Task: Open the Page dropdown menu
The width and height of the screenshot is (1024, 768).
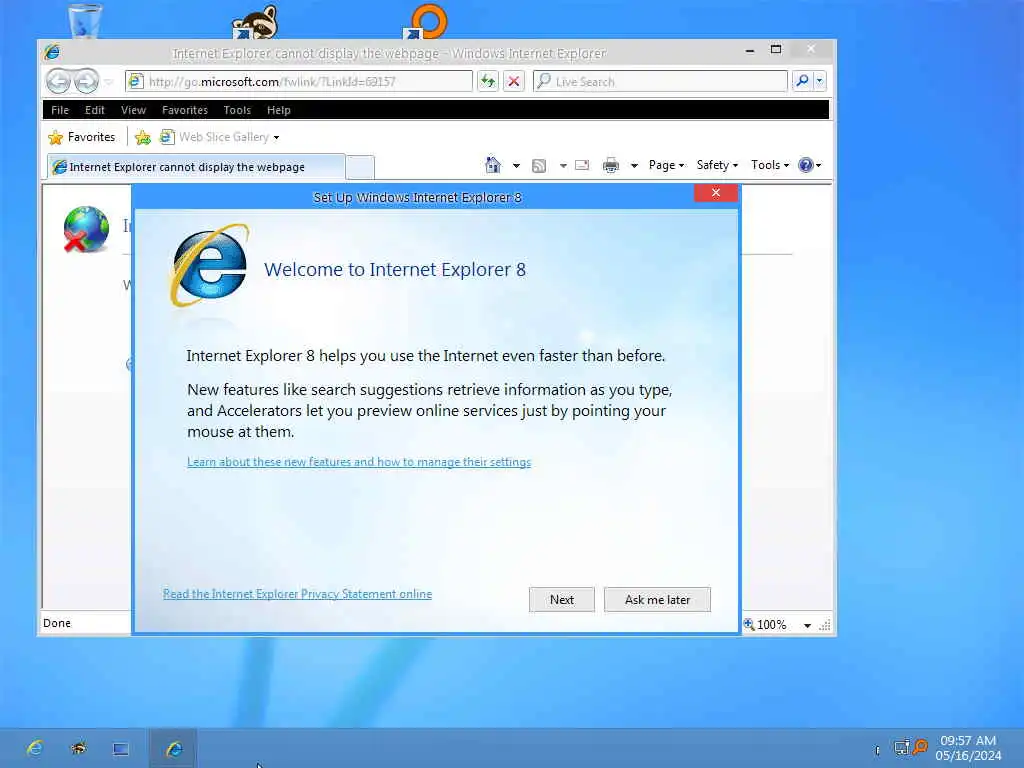Action: [666, 165]
